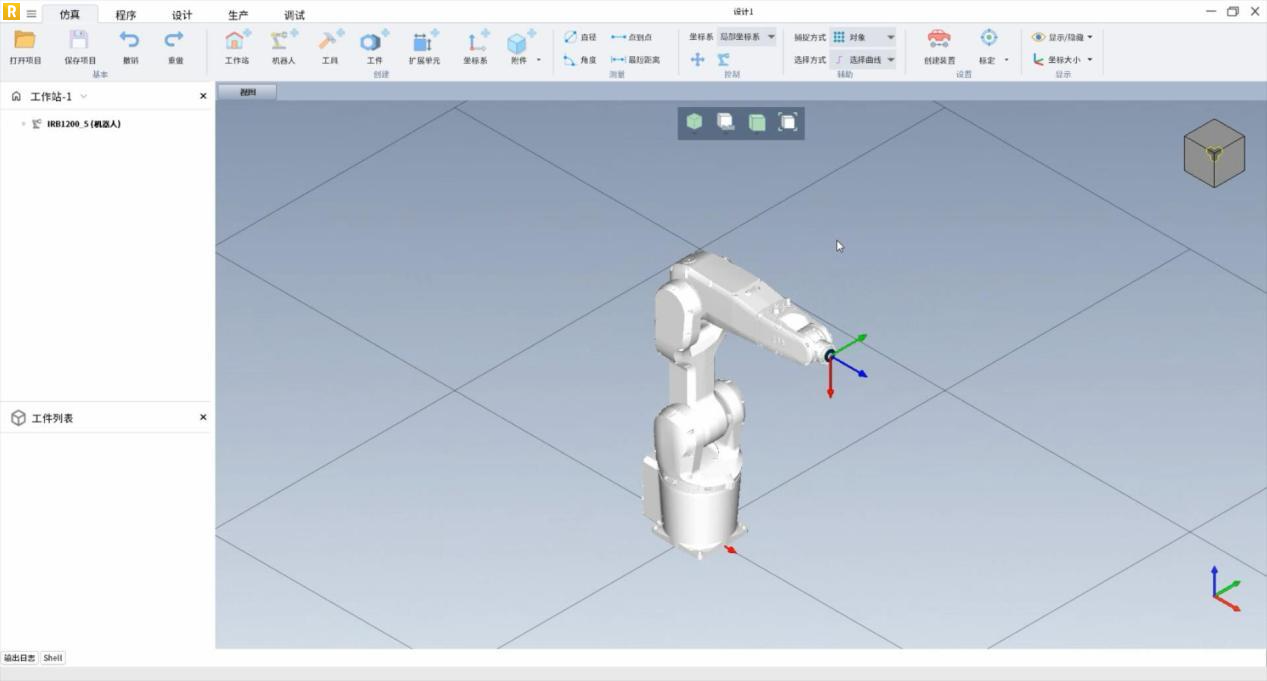Click the 撤销 (Undo) arrow
1267x681 pixels.
(x=130, y=41)
